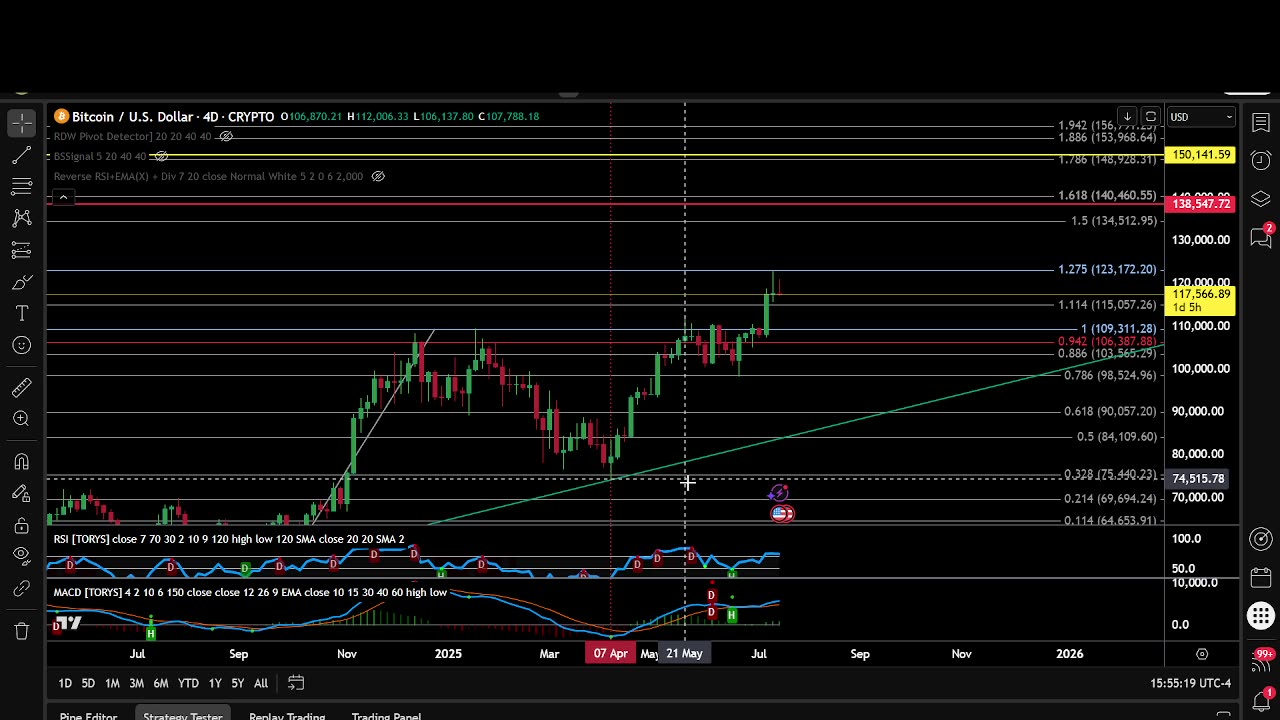
Task: Open the go to date calendar icon
Action: (296, 683)
